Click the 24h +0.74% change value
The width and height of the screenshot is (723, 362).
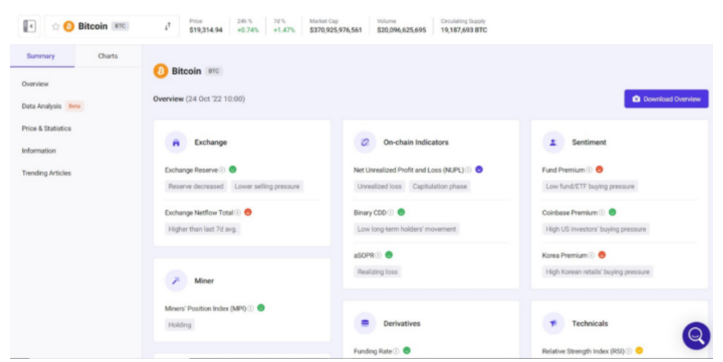[x=248, y=30]
